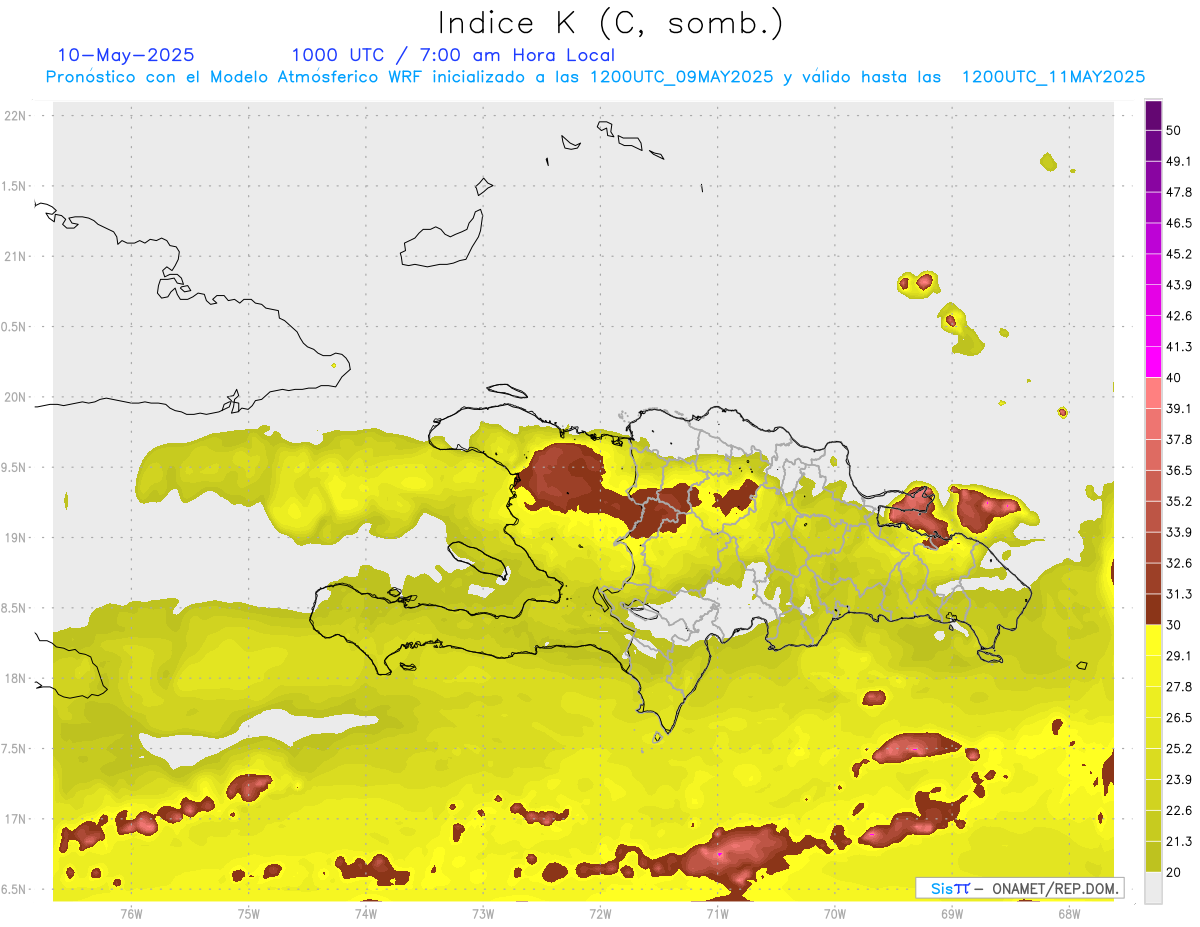Click the '43.9' color scale label
This screenshot has height=927, width=1200.
1179,285
